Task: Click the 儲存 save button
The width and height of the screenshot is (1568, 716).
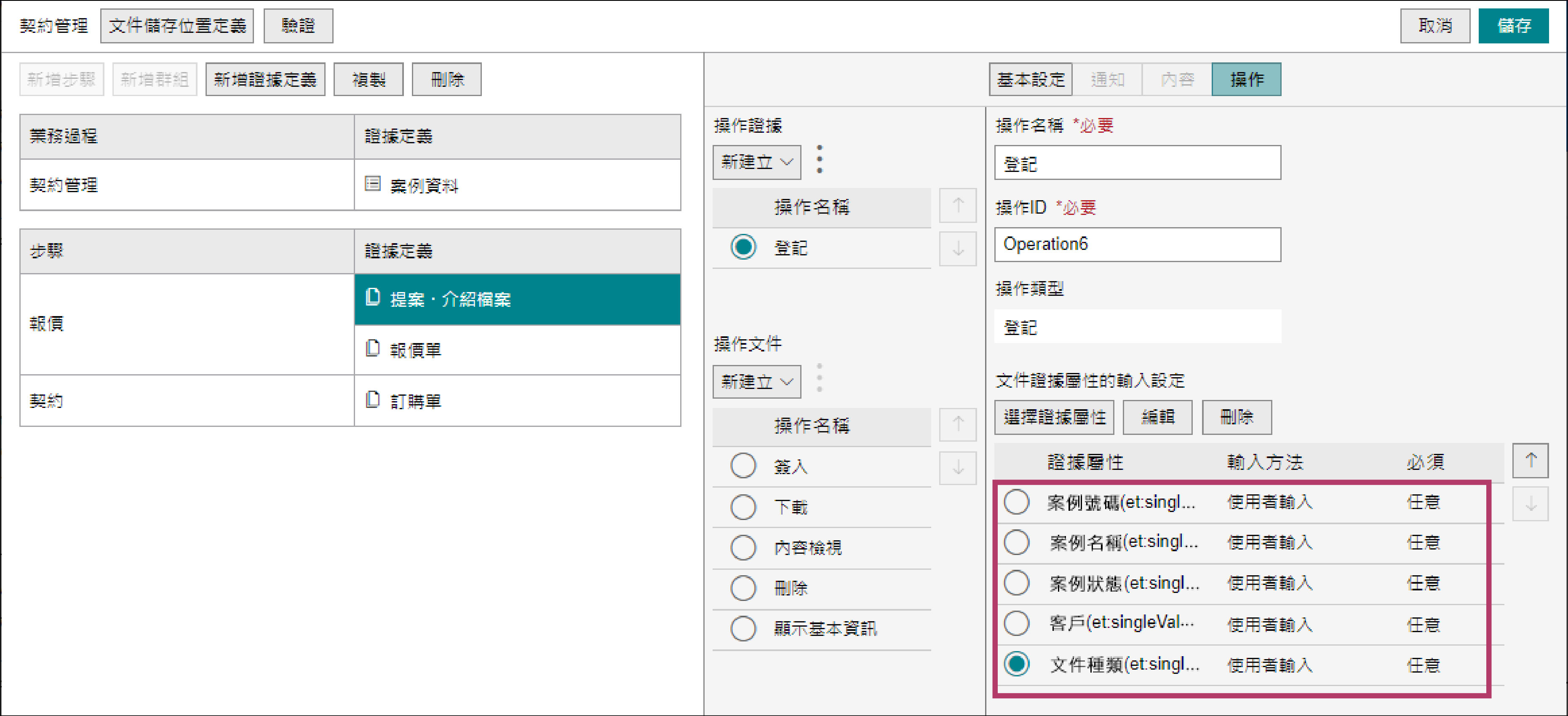Action: point(1513,26)
